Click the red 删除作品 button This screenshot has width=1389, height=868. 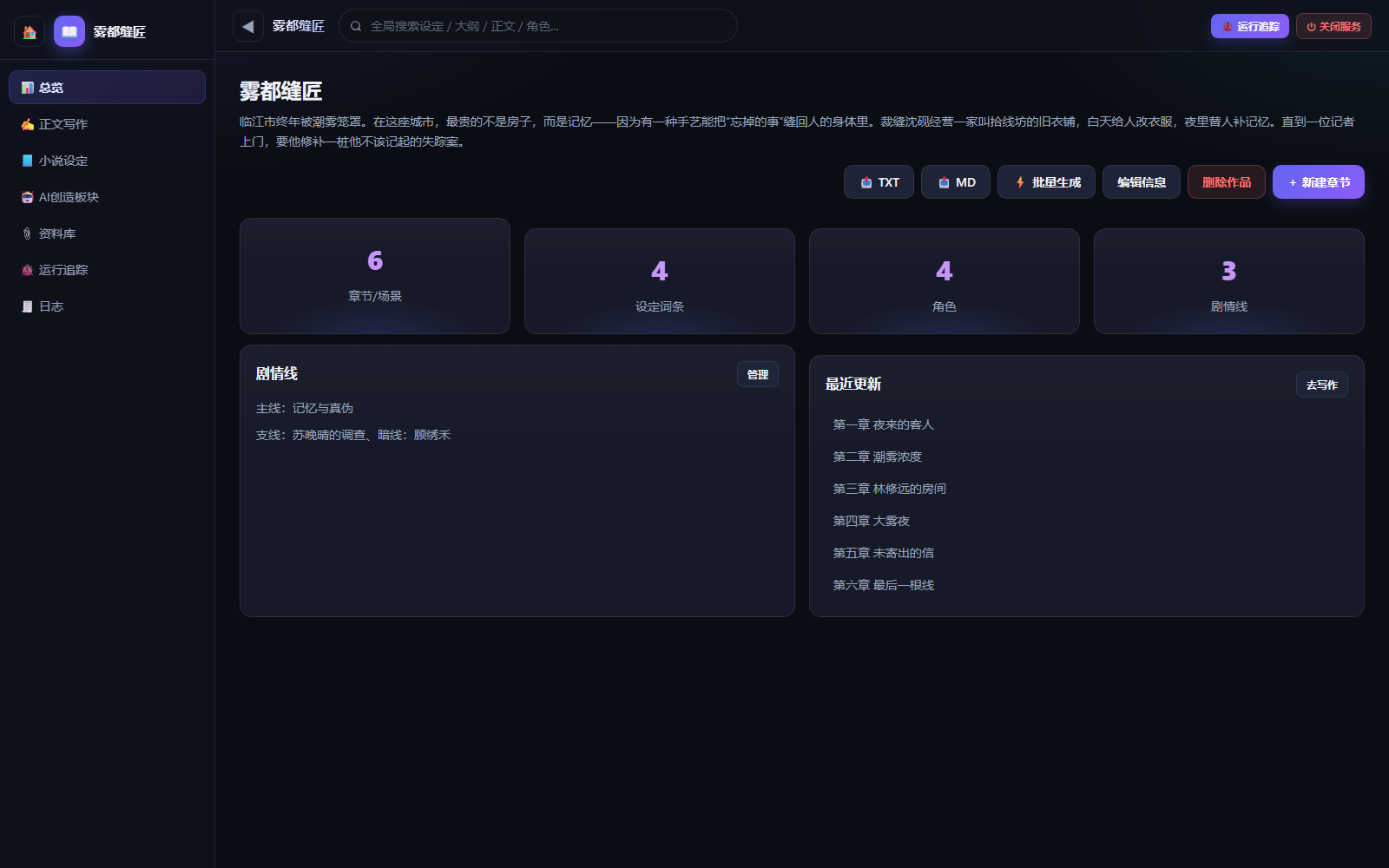pos(1227,182)
